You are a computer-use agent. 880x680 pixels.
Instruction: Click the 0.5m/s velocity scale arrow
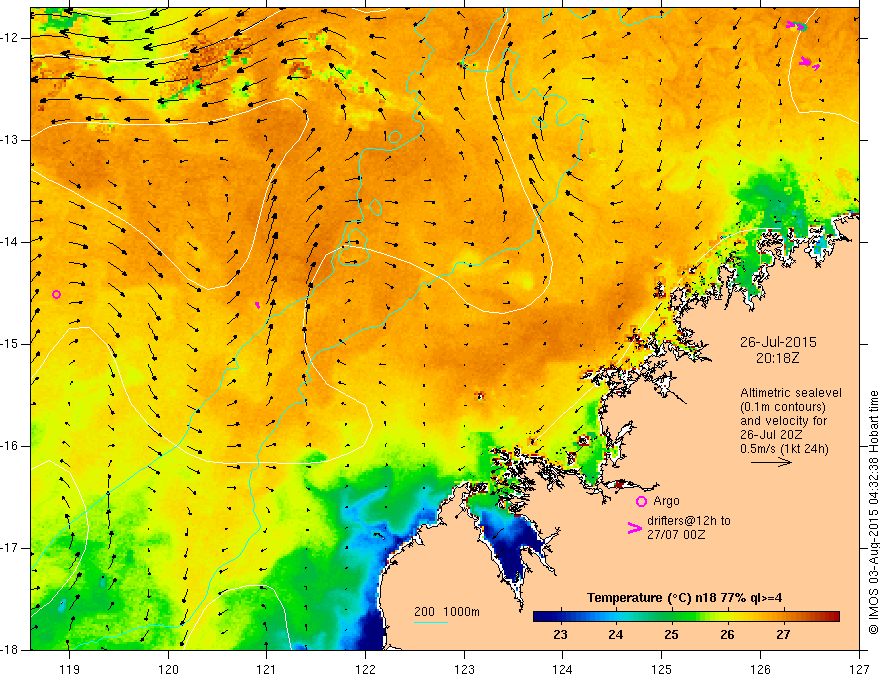771,462
